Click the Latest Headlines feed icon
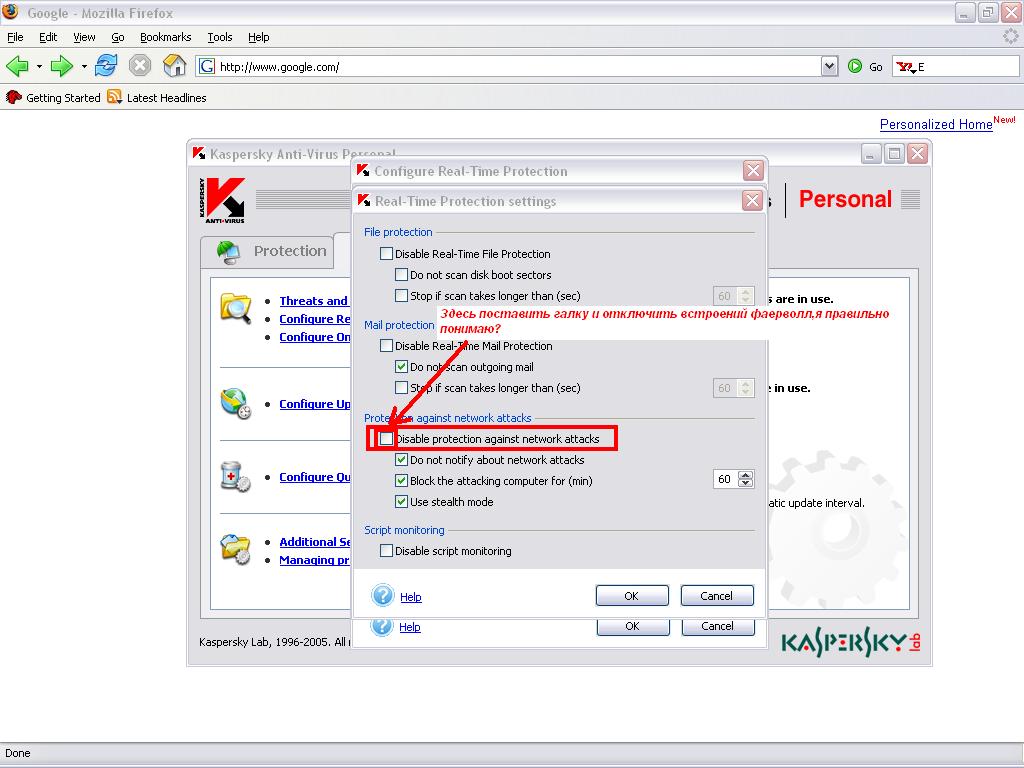This screenshot has height=768, width=1024. tap(114, 97)
